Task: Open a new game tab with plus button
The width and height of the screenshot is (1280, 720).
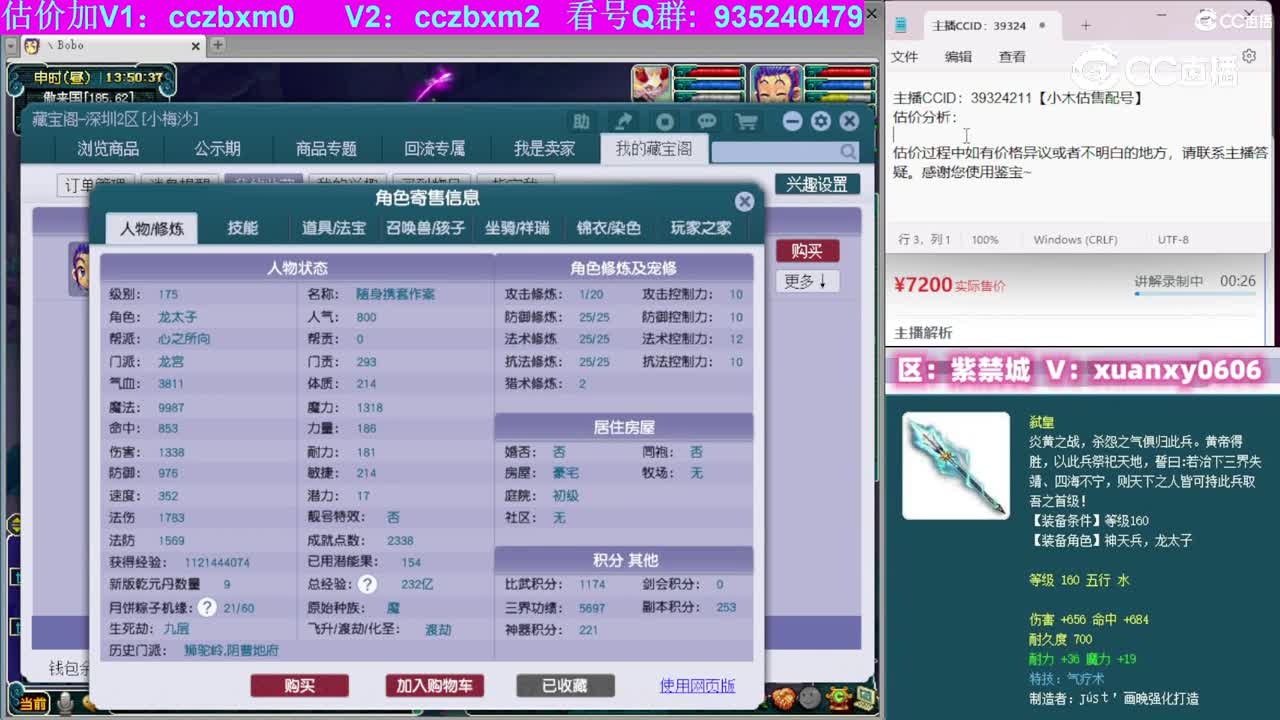Action: 217,45
